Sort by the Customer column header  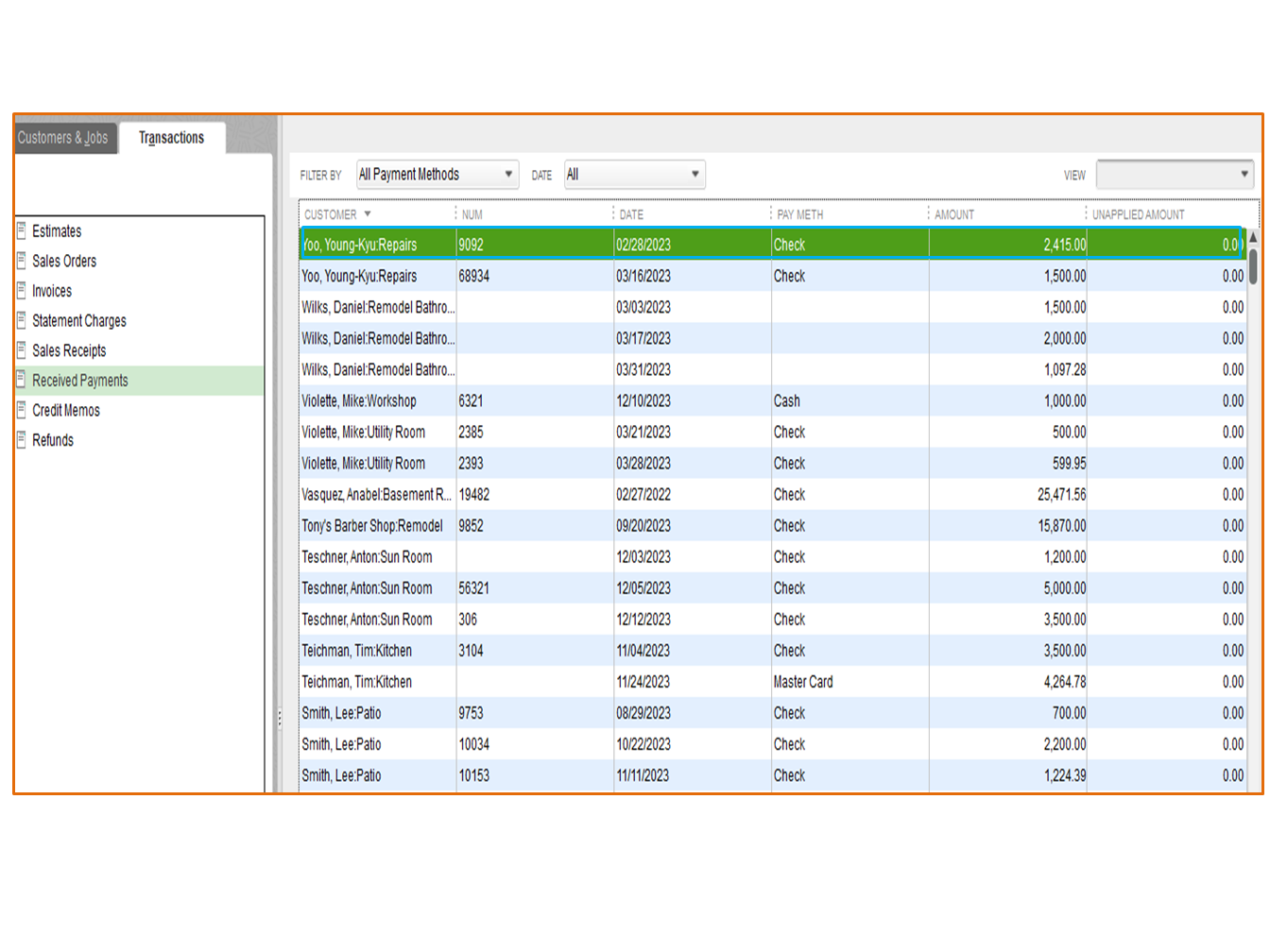(x=332, y=214)
